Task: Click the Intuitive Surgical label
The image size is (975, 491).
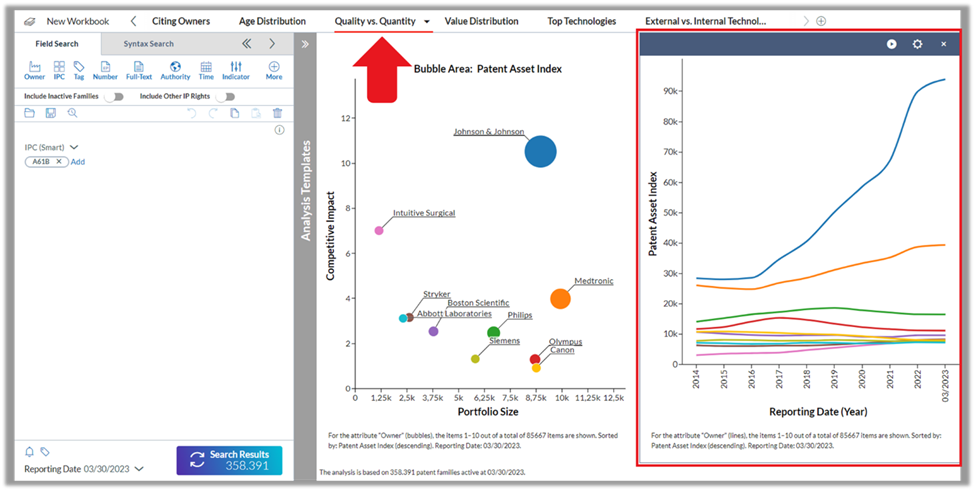Action: (424, 213)
